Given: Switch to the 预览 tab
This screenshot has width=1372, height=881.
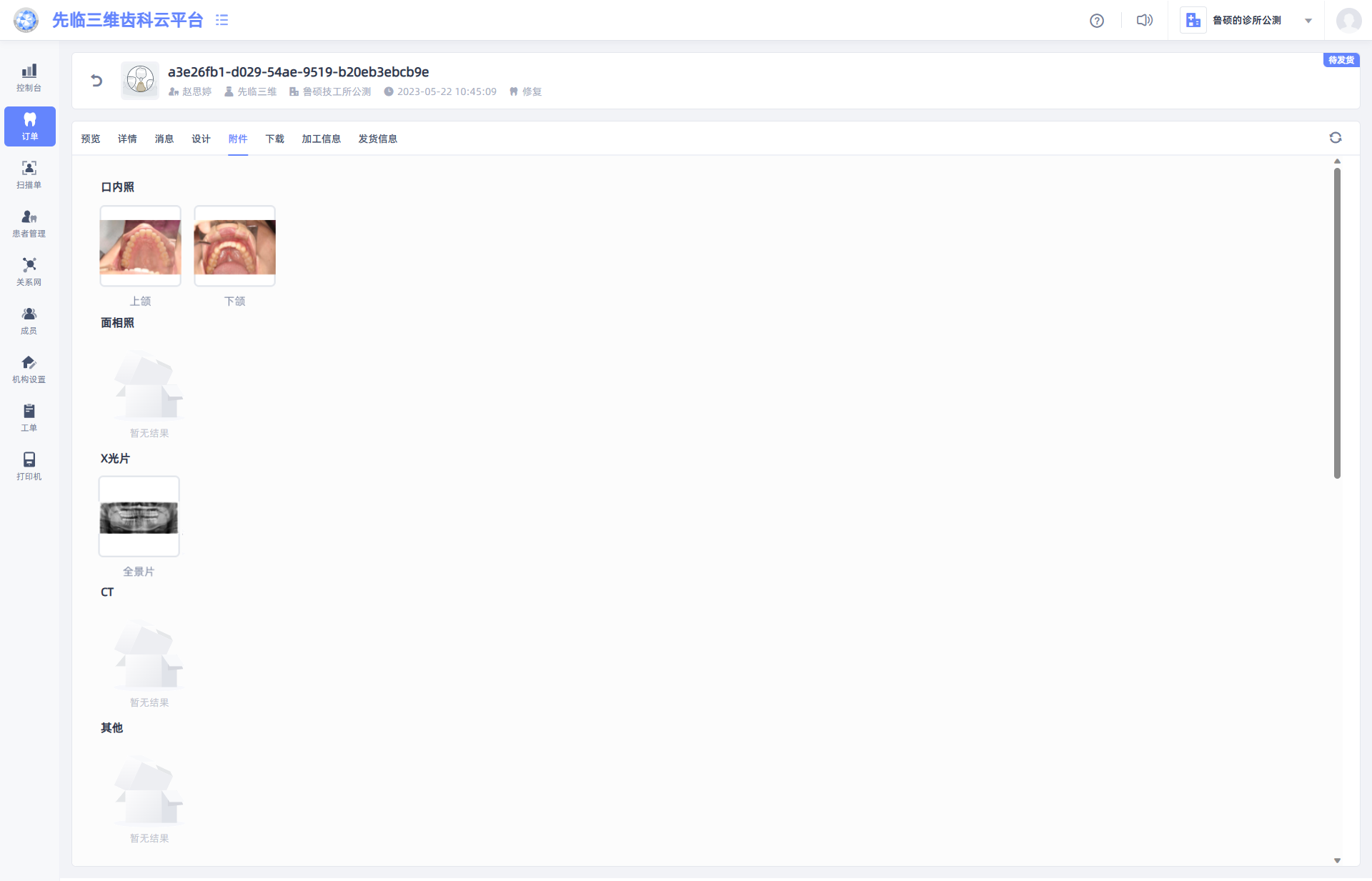Looking at the screenshot, I should click(91, 139).
